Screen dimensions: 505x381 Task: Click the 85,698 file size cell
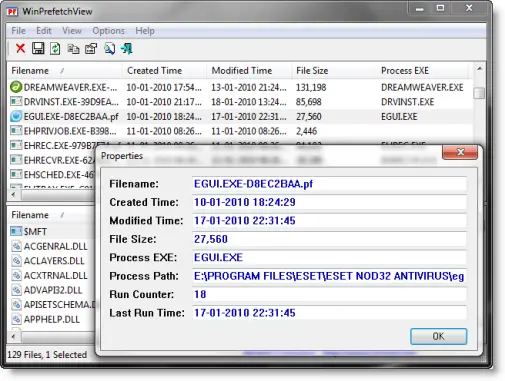point(308,102)
